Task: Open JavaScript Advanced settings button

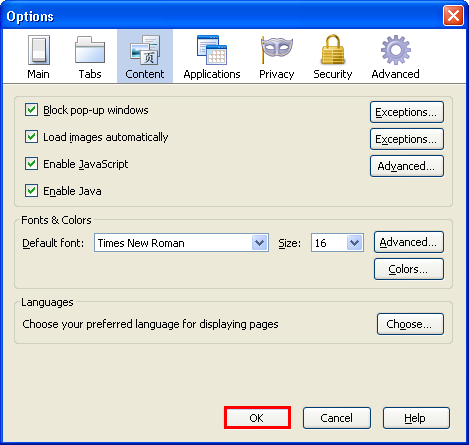Action: 407,166
